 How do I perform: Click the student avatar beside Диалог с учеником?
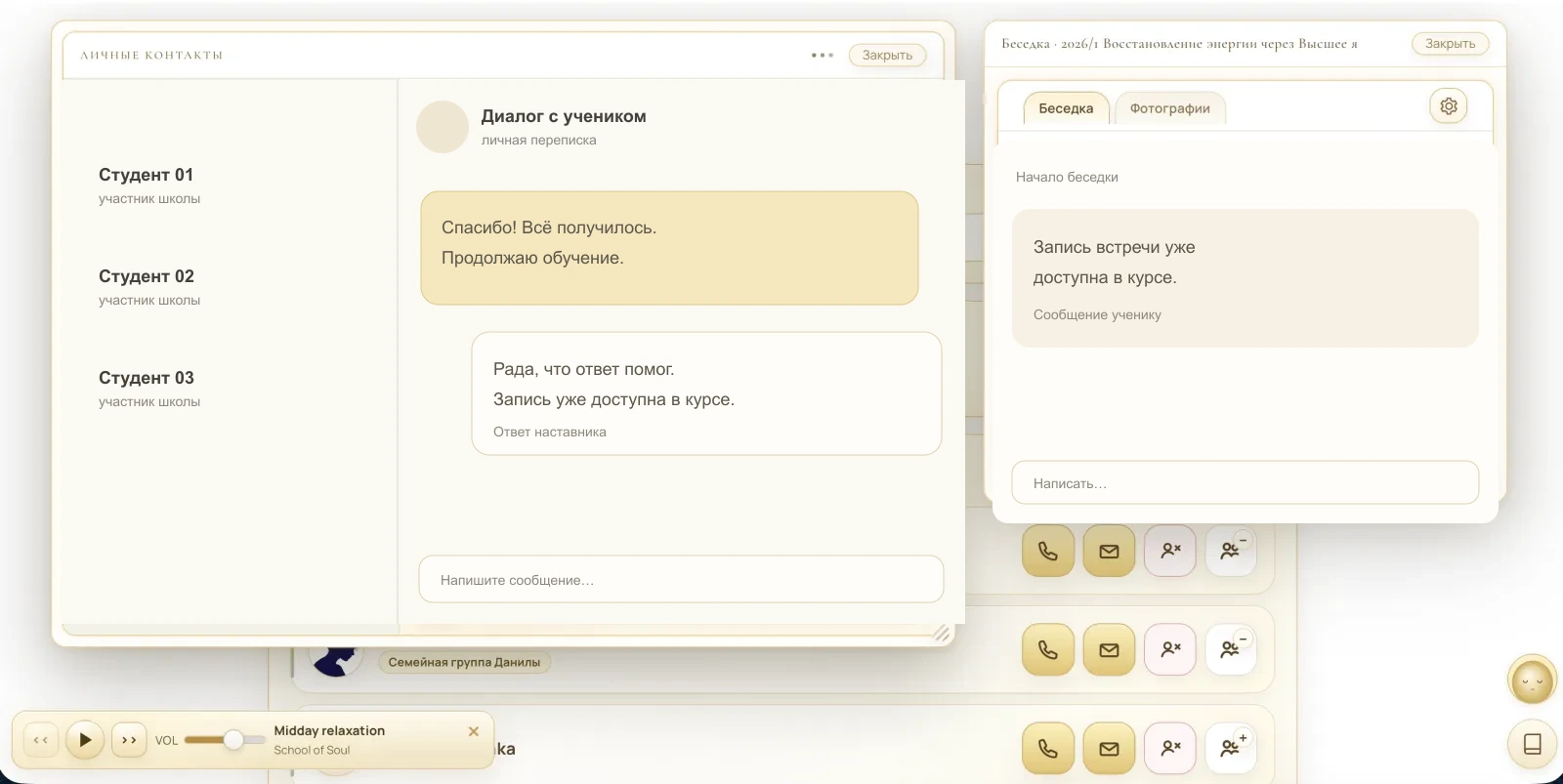[x=443, y=127]
